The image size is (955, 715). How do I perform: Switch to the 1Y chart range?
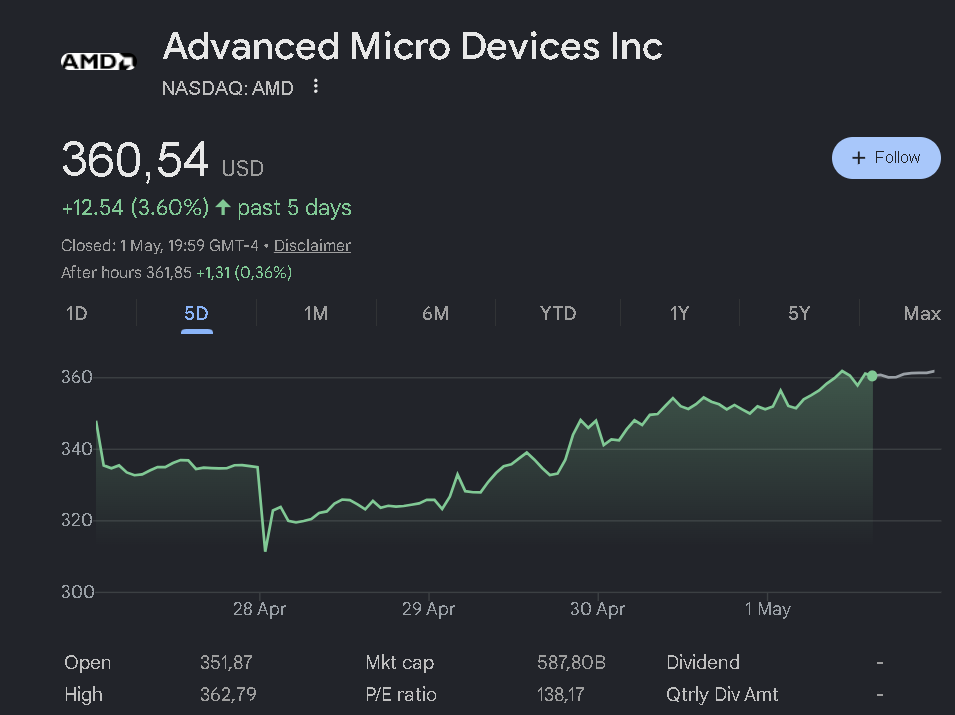pyautogui.click(x=680, y=314)
